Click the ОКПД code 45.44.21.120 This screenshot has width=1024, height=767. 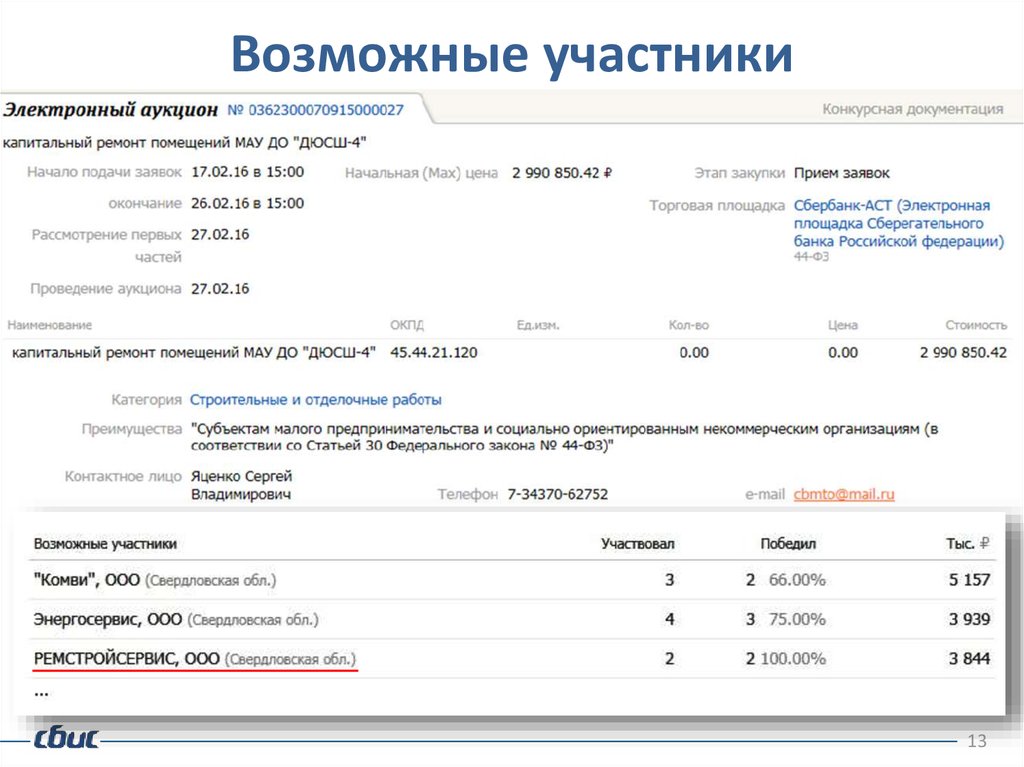(x=434, y=353)
